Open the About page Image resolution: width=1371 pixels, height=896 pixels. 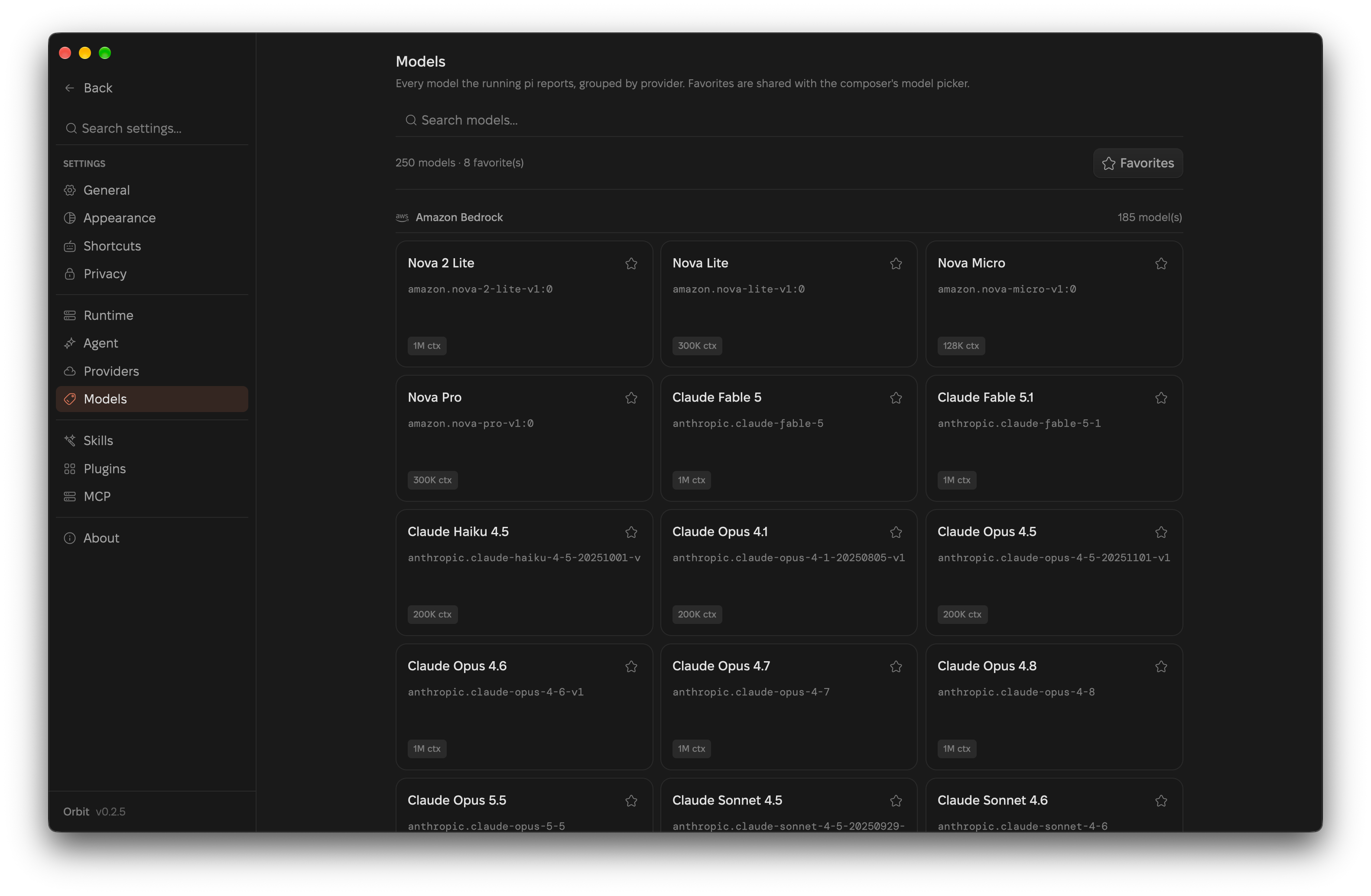click(x=152, y=538)
